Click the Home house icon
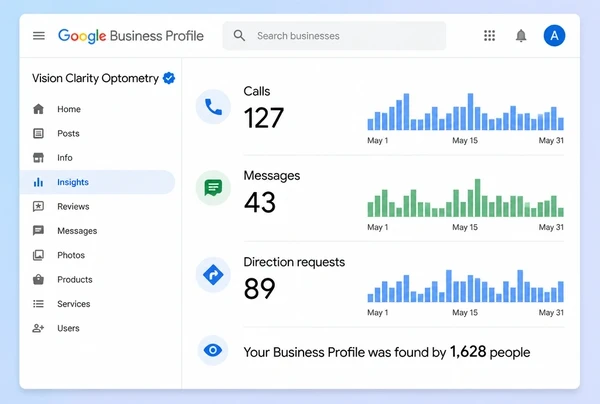600x404 pixels. click(x=38, y=109)
